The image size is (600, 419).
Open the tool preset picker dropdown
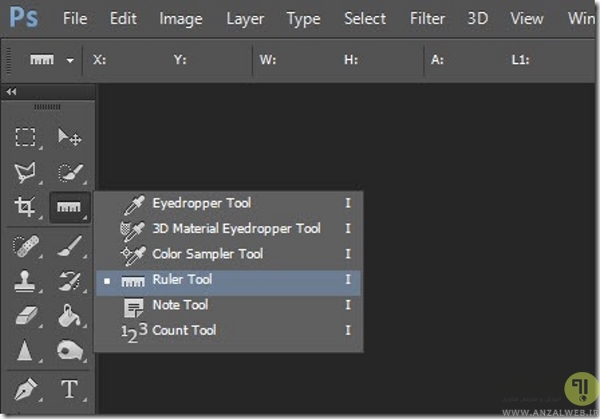(70, 60)
